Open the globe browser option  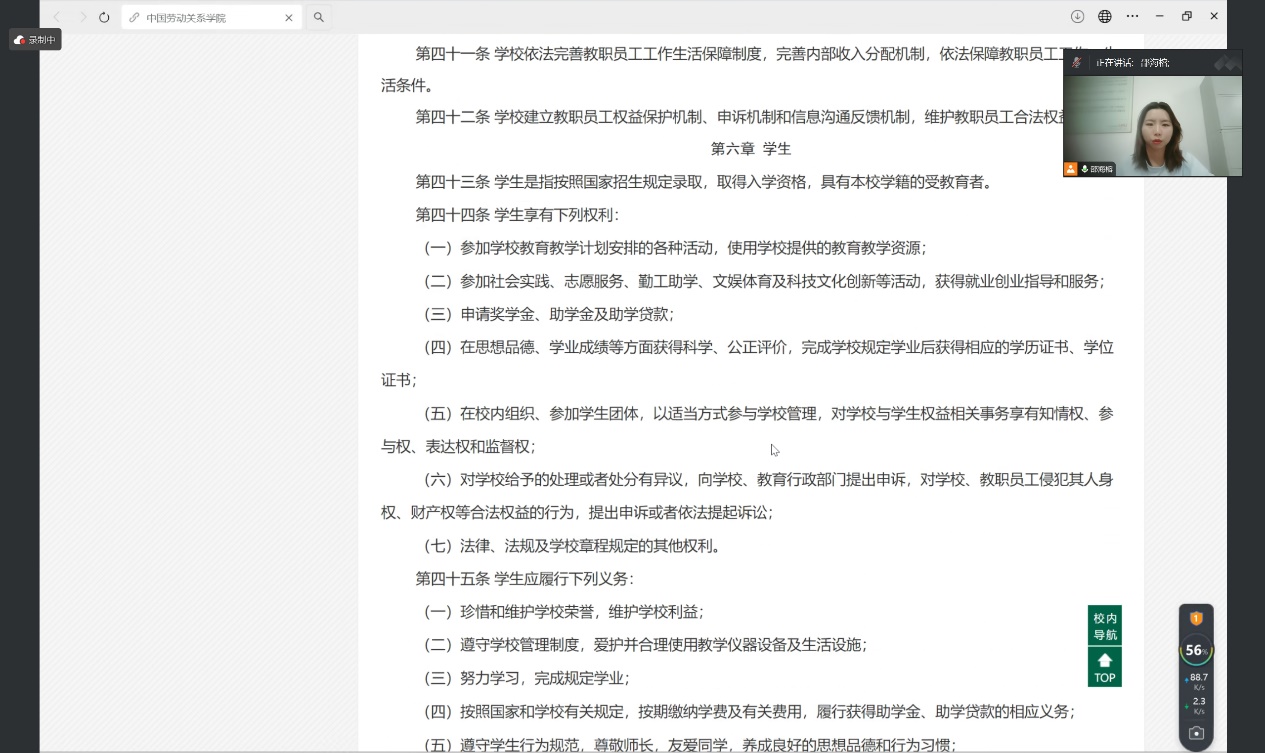tap(1104, 16)
